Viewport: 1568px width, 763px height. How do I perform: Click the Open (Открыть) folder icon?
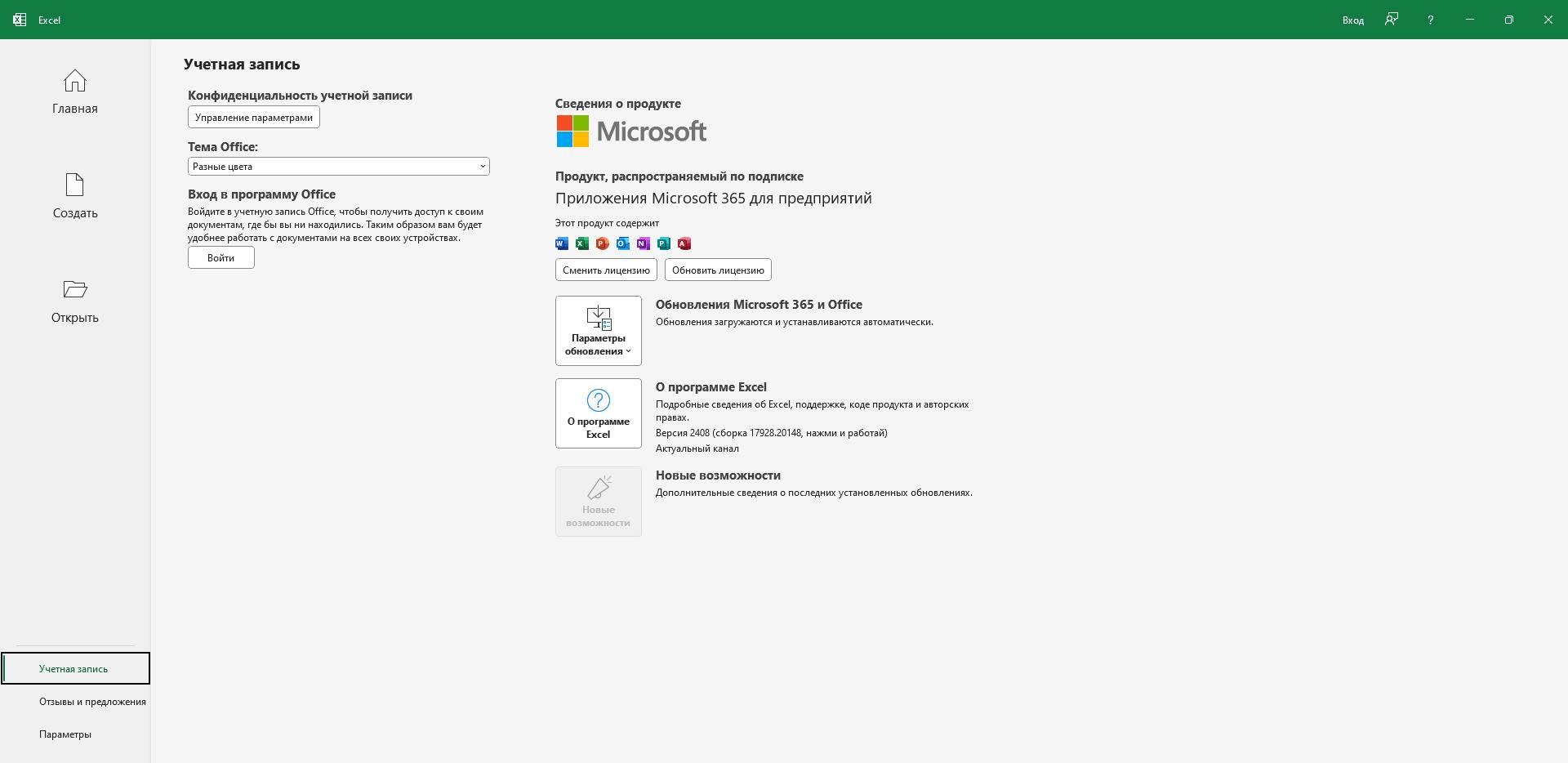(74, 289)
